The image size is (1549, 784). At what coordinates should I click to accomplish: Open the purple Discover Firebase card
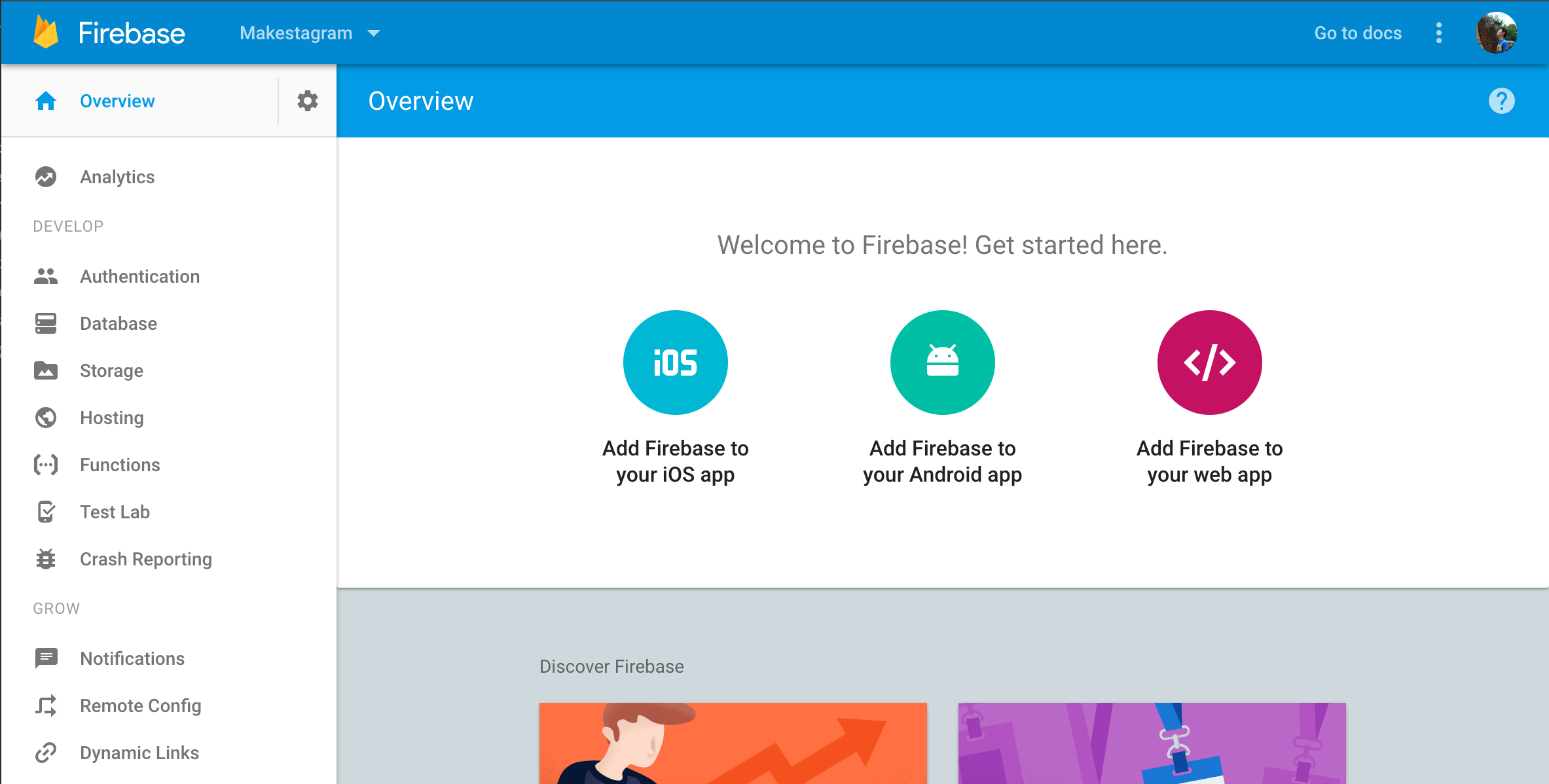(x=1152, y=743)
